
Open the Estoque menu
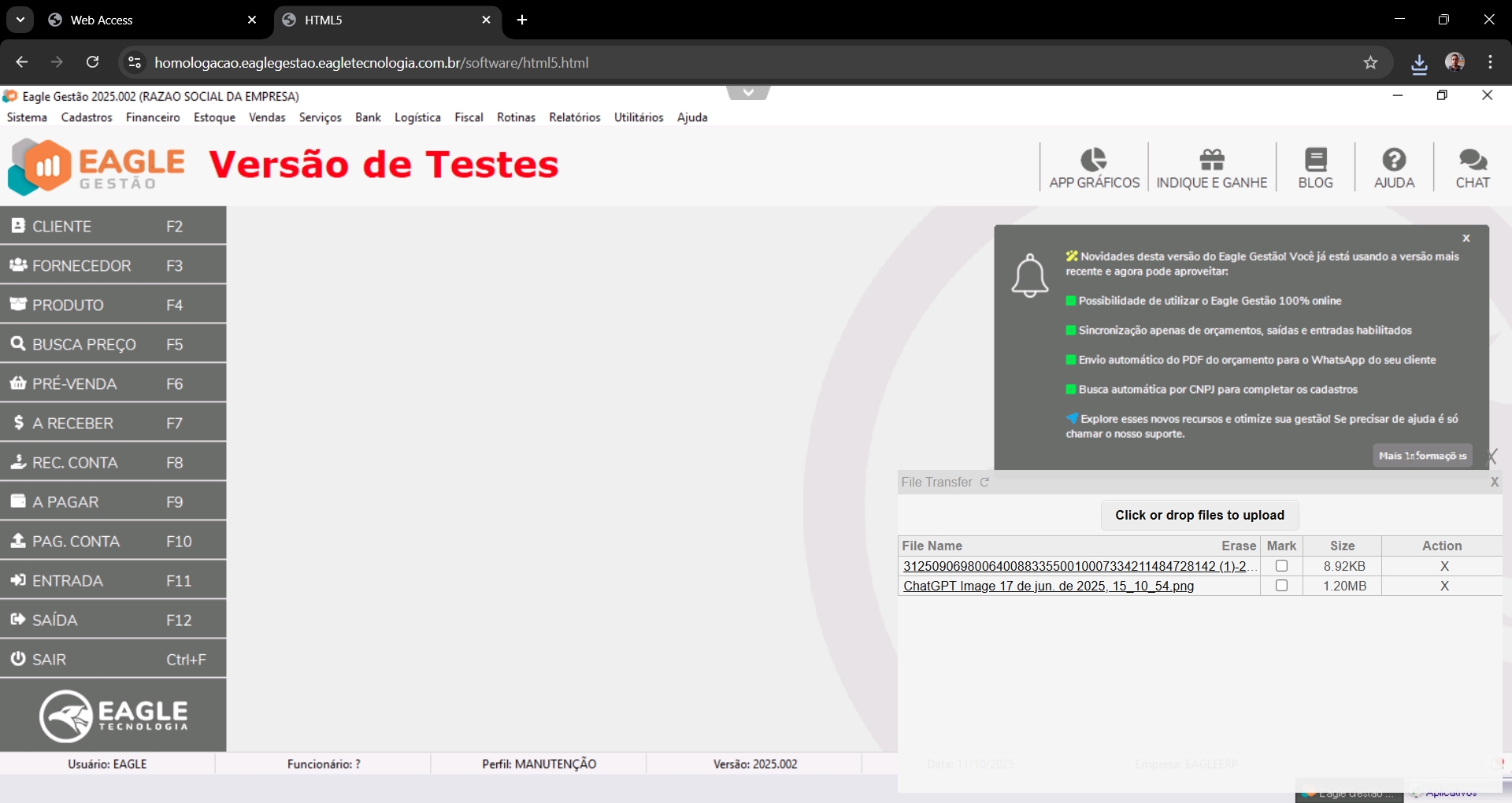click(x=214, y=117)
